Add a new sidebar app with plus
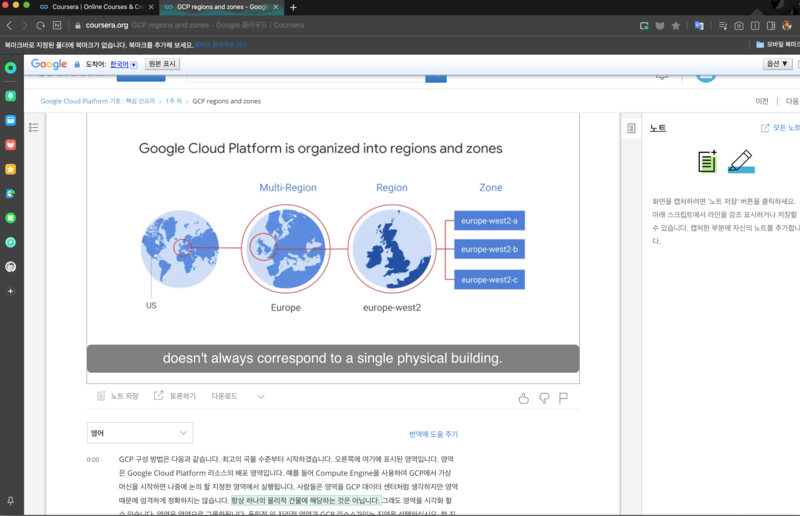 pyautogui.click(x=10, y=291)
